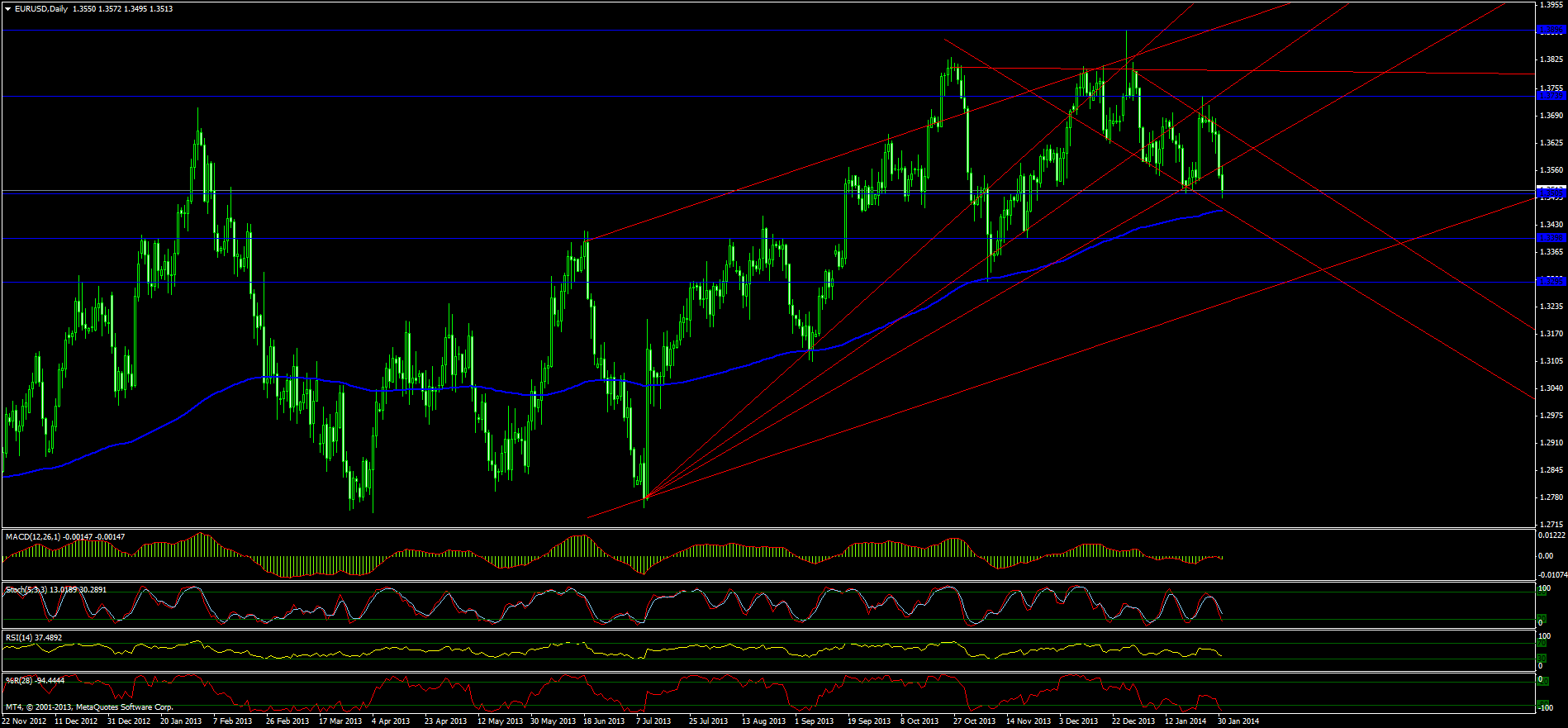The image size is (1568, 728).
Task: Click the 1.2780 price axis label
Action: (1551, 497)
